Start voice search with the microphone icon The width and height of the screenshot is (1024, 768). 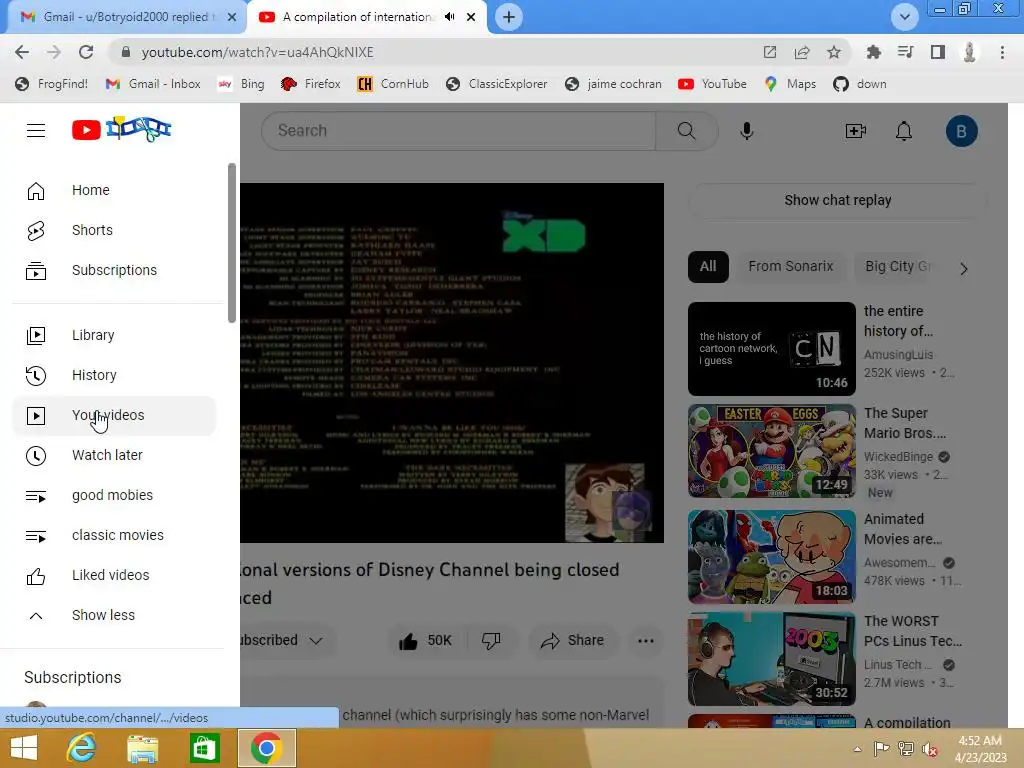pos(746,131)
